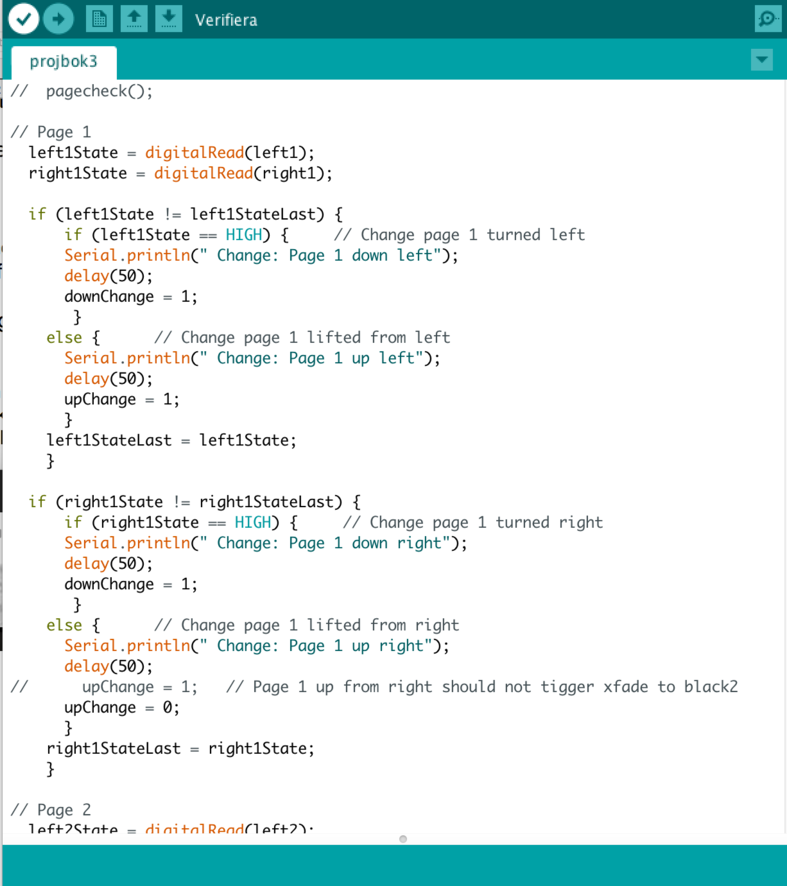Image resolution: width=787 pixels, height=886 pixels.
Task: Place cursor on "left1StateLast = left1State;" line
Action: click(171, 440)
